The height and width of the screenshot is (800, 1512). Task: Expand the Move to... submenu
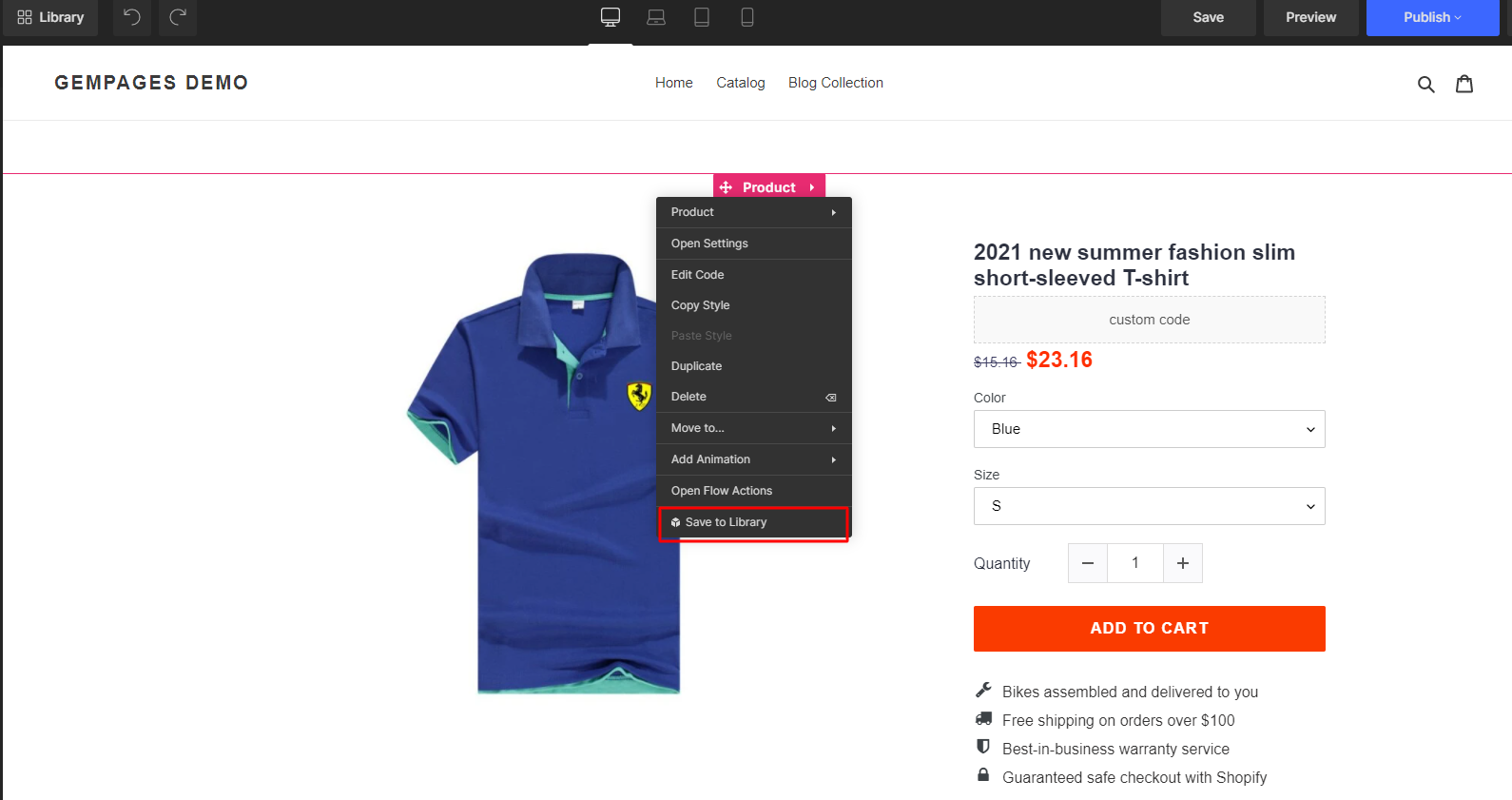(753, 428)
